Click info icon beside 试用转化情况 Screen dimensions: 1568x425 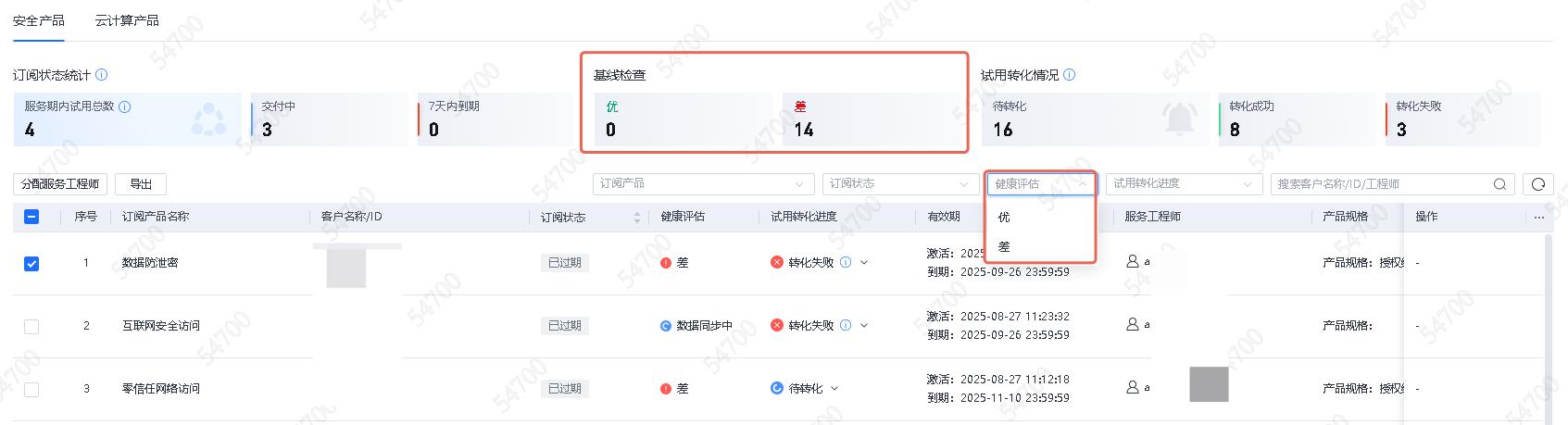[x=1070, y=75]
